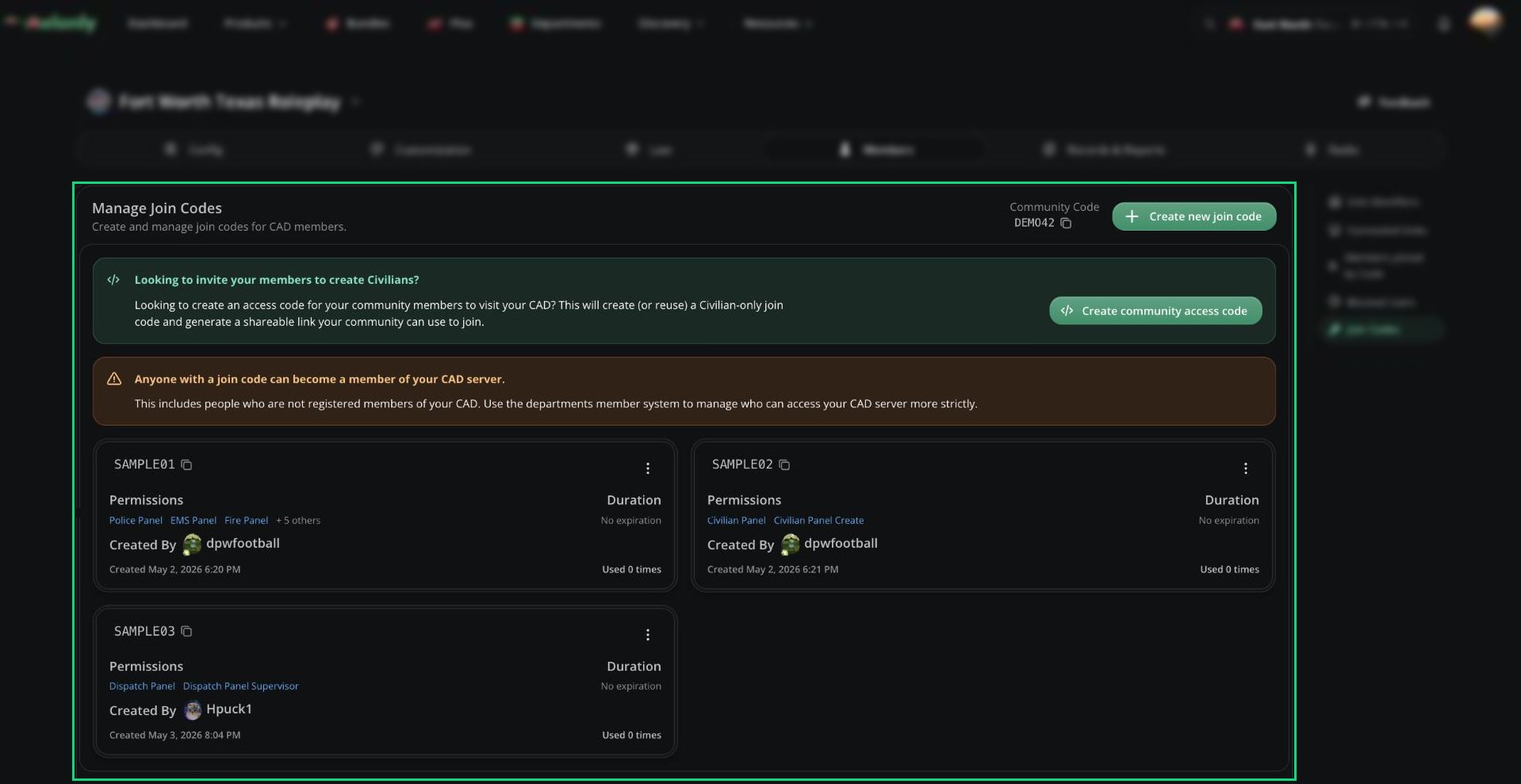Click 'No expiration' on the SAMPLE02 card

point(1229,521)
